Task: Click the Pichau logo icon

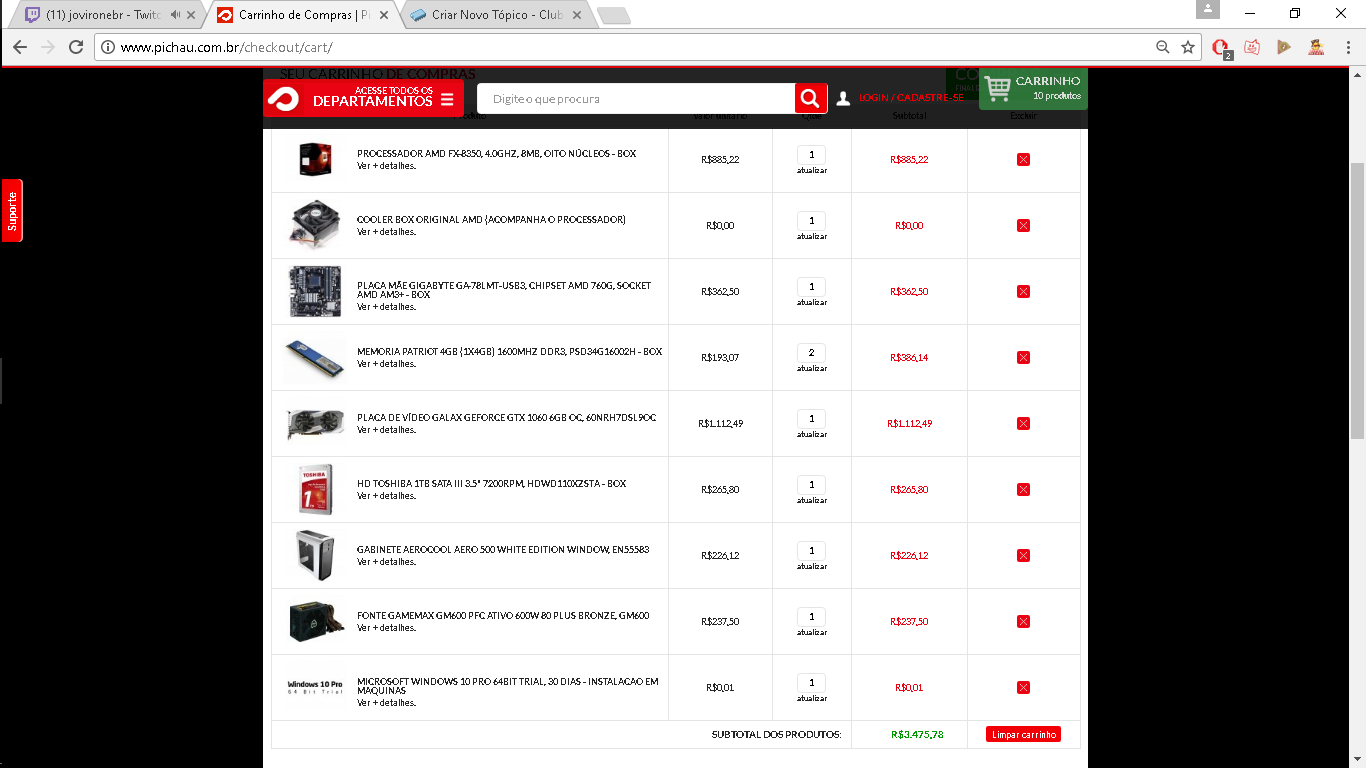Action: point(283,99)
